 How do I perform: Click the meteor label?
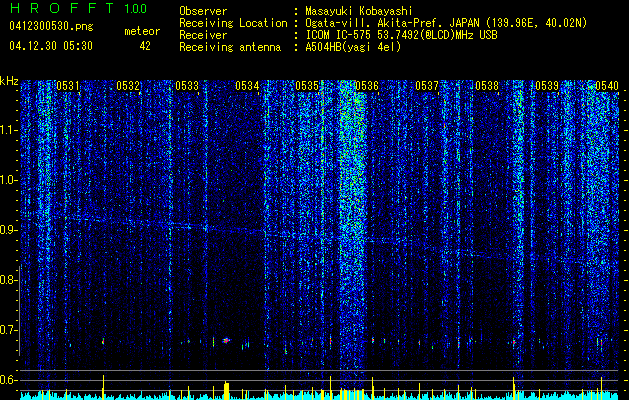tap(142, 31)
